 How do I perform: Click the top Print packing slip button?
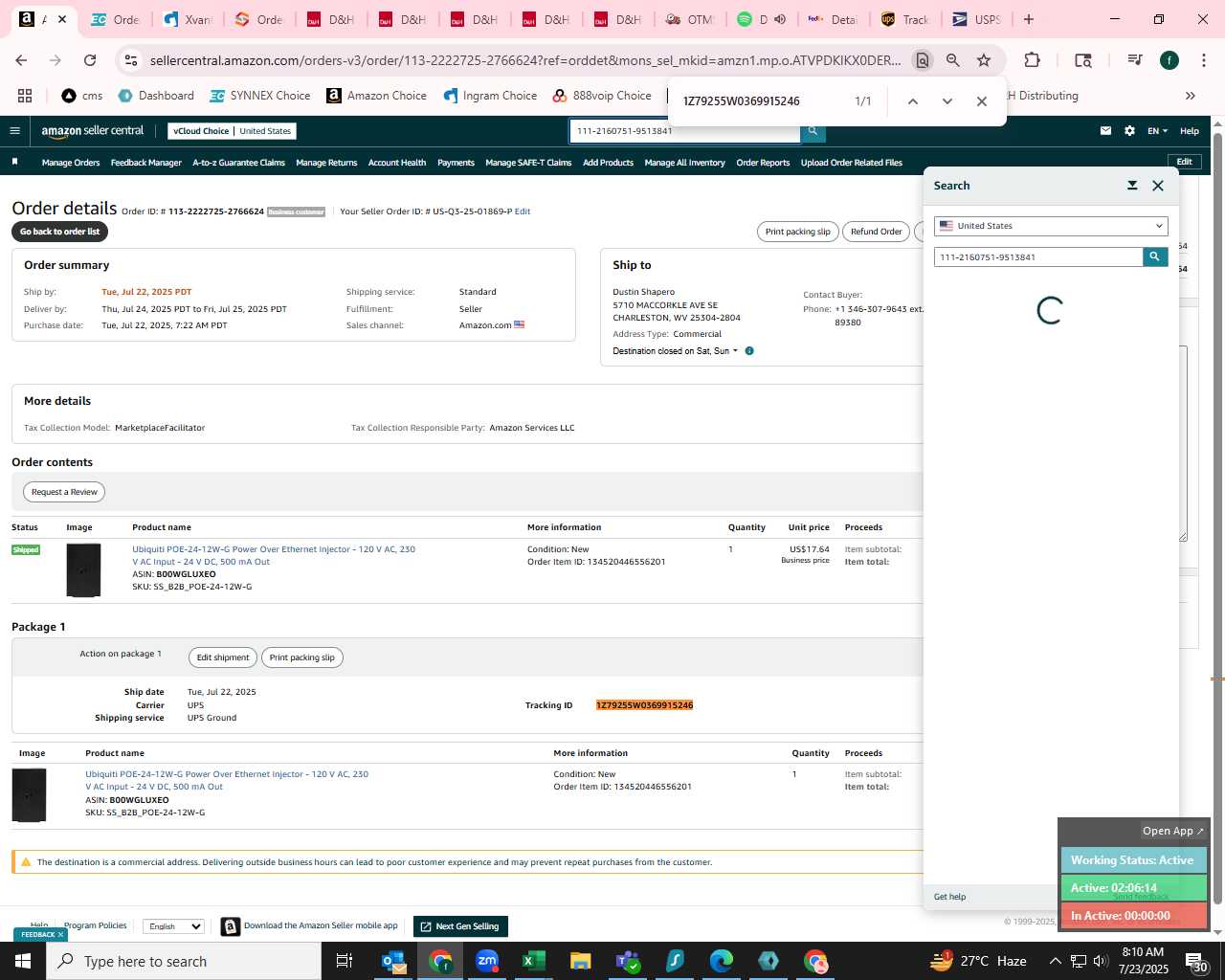[x=797, y=232]
